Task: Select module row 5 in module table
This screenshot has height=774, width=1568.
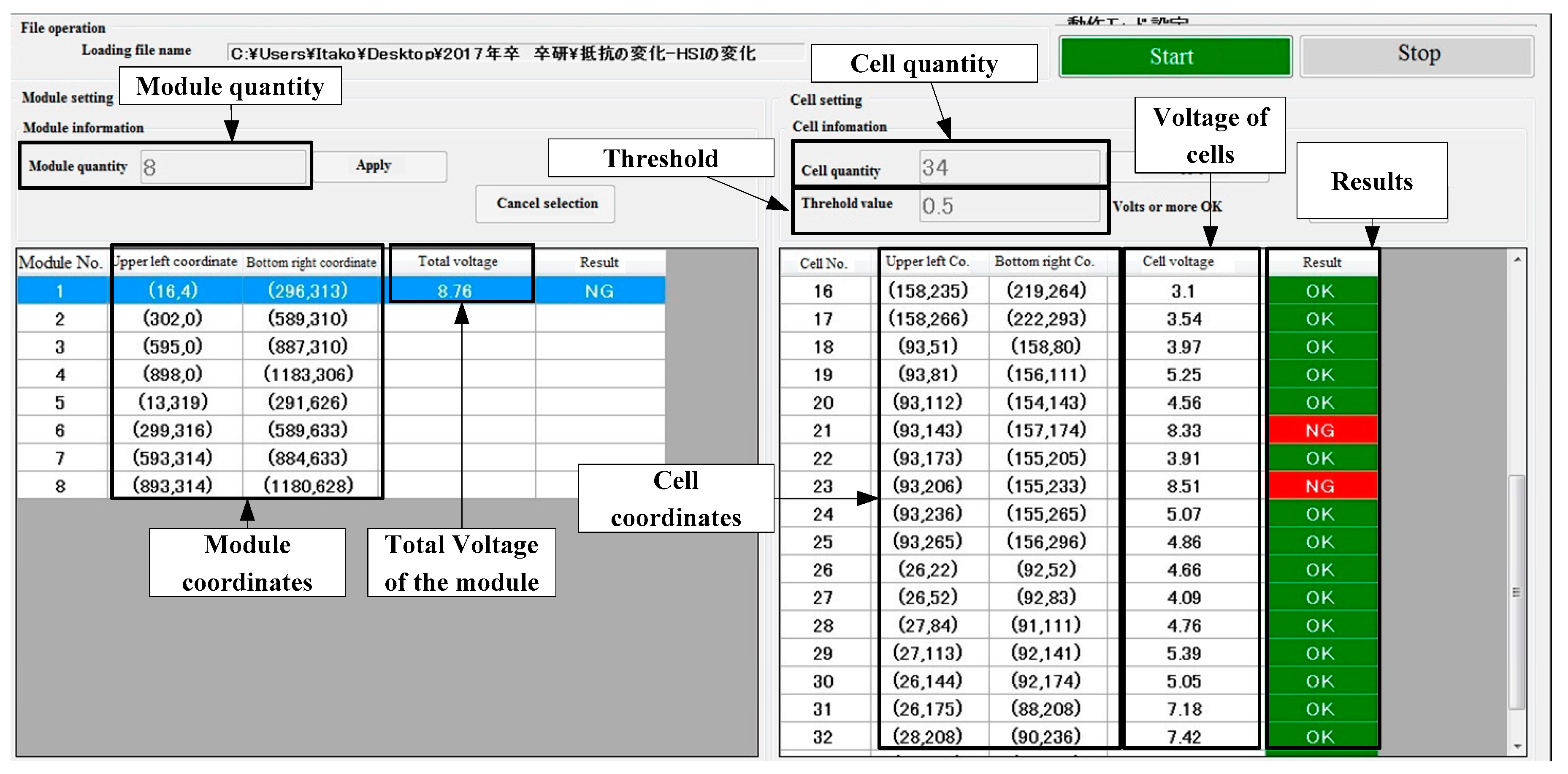Action: pyautogui.click(x=60, y=402)
